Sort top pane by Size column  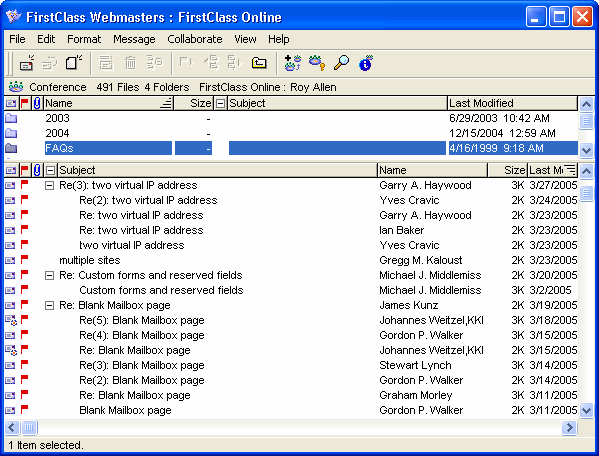(193, 103)
